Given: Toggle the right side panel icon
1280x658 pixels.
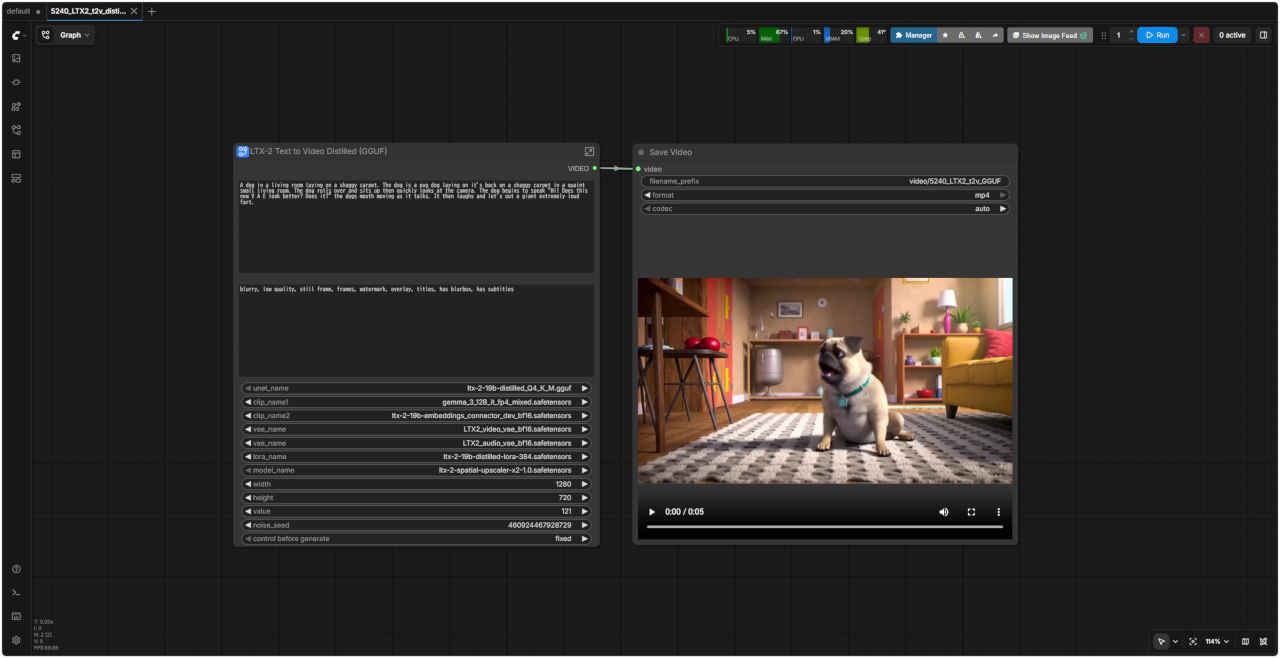Looking at the screenshot, I should [1263, 35].
